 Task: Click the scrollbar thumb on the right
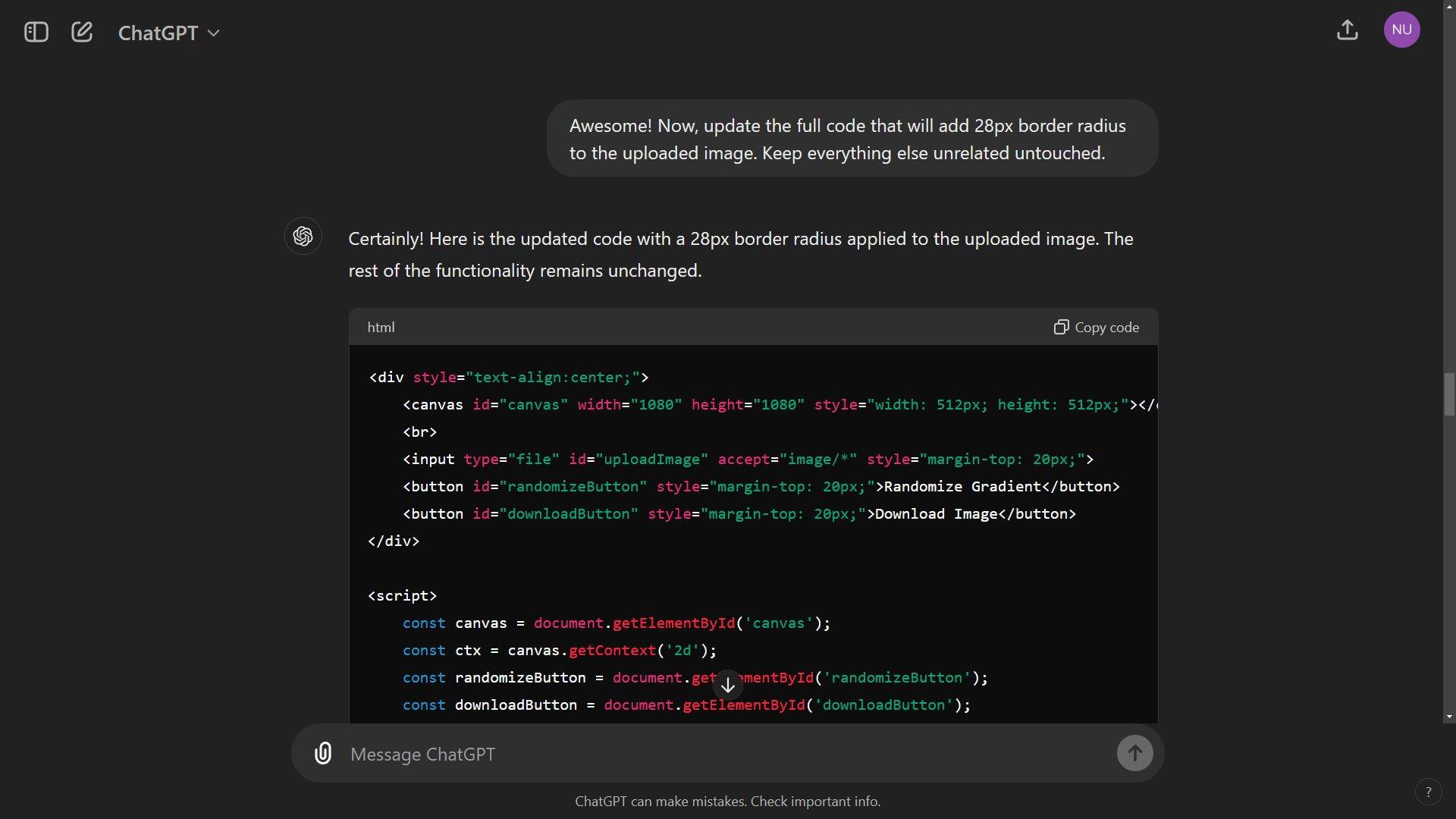click(1448, 394)
